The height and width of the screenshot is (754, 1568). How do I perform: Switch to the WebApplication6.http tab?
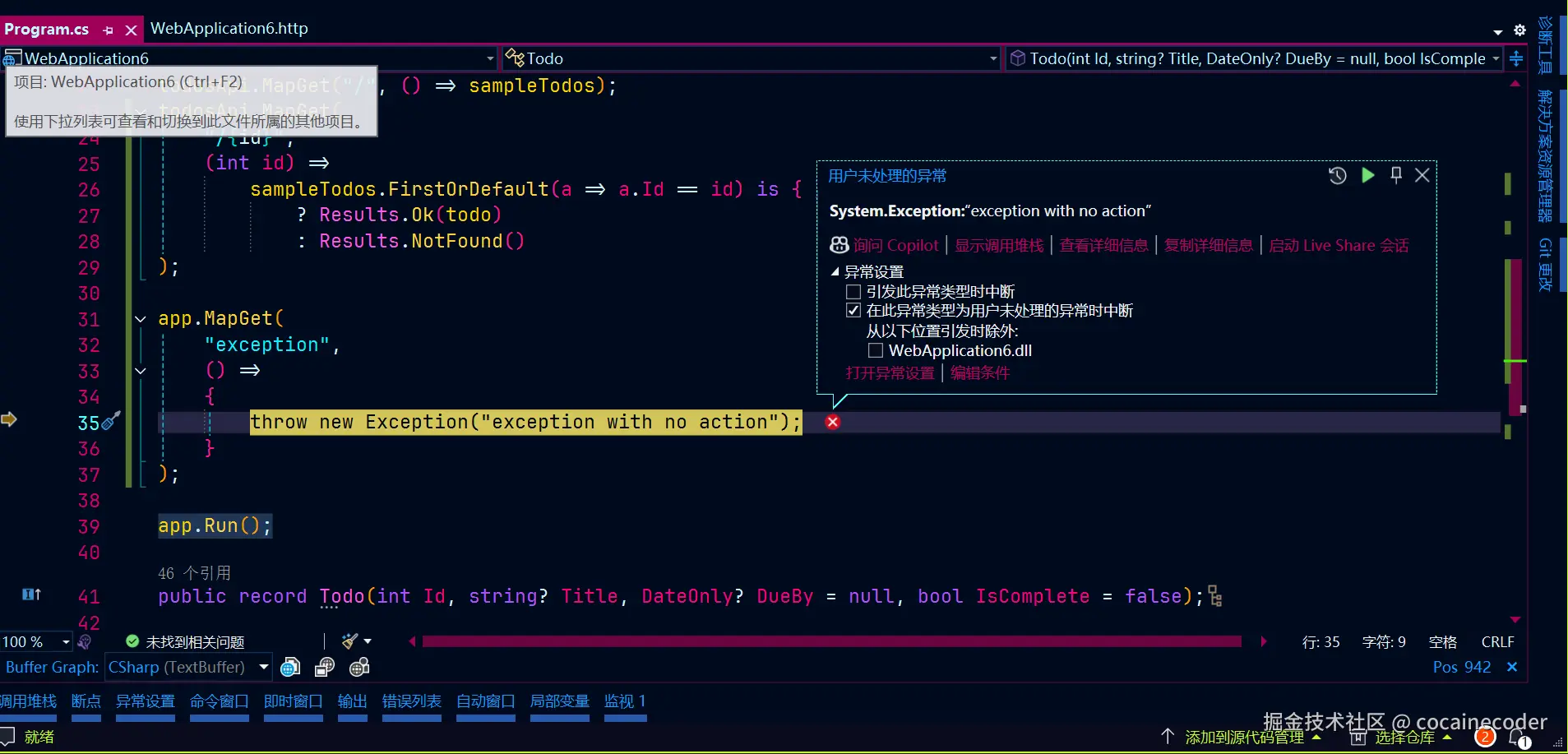(229, 29)
